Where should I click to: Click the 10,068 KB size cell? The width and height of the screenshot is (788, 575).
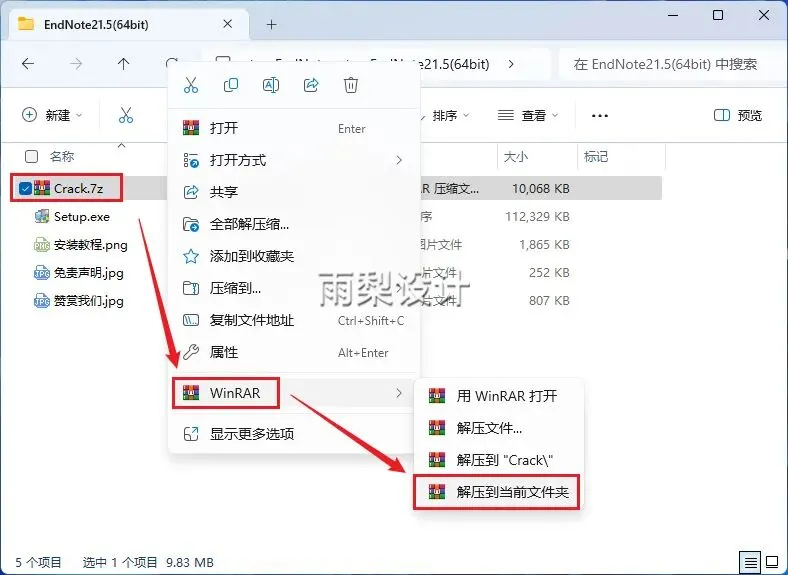tap(541, 188)
